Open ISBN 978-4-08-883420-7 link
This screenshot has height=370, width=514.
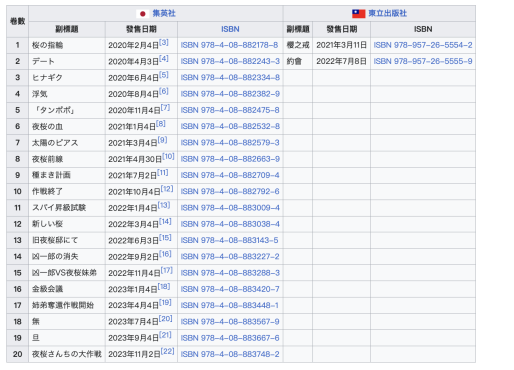click(230, 289)
